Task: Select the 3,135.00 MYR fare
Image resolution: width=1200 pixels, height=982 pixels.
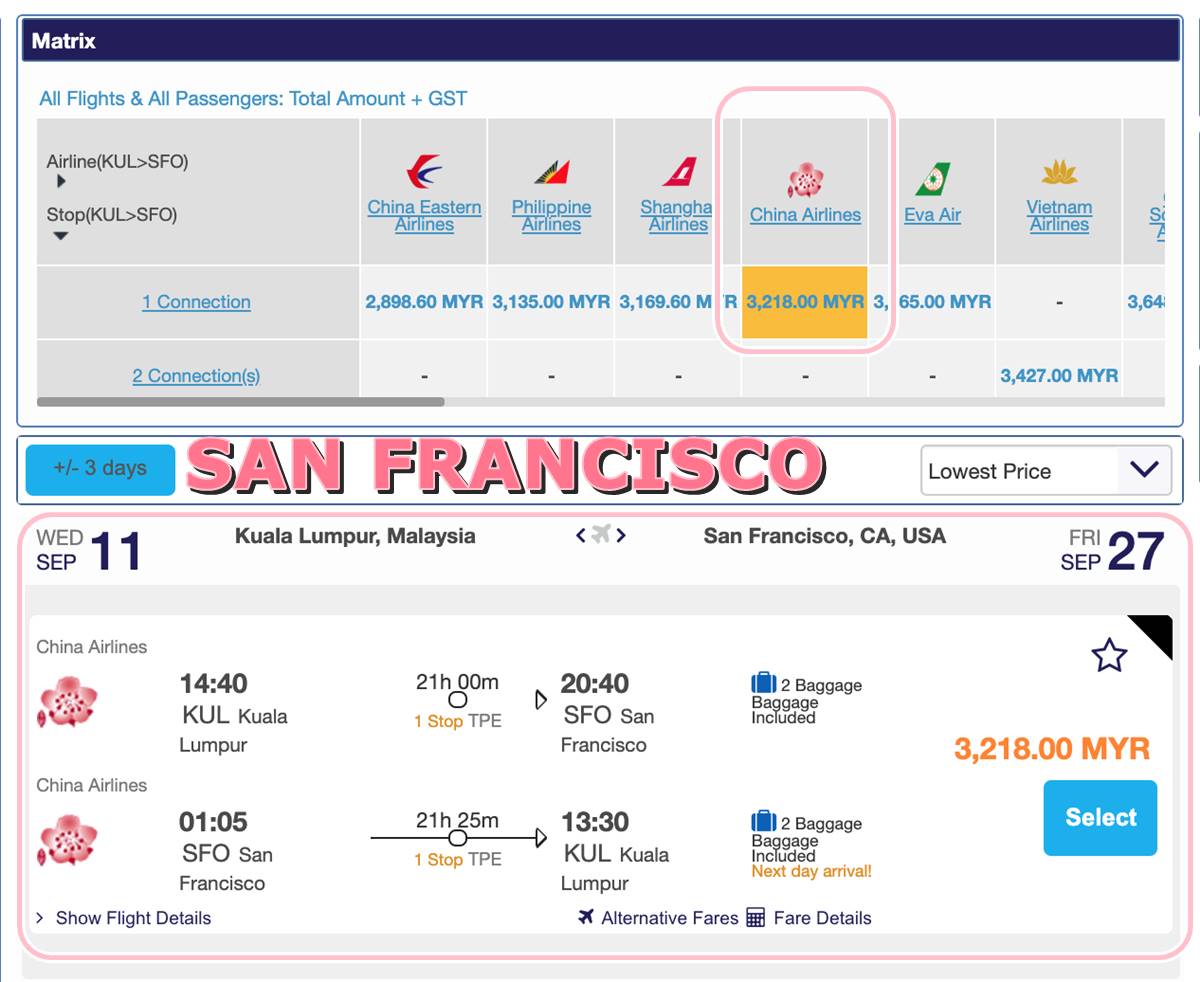Action: (551, 302)
